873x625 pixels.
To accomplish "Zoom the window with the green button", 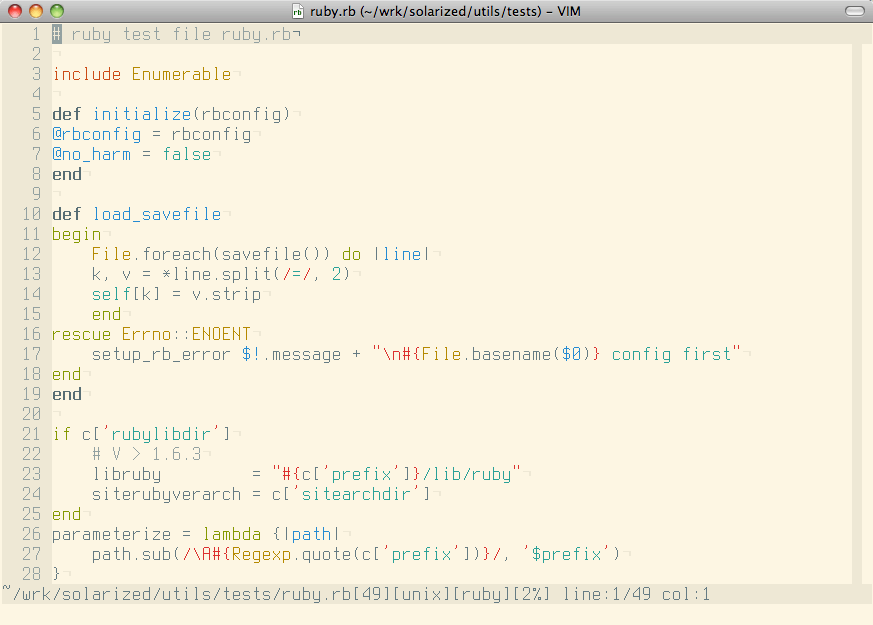I will tap(56, 11).
